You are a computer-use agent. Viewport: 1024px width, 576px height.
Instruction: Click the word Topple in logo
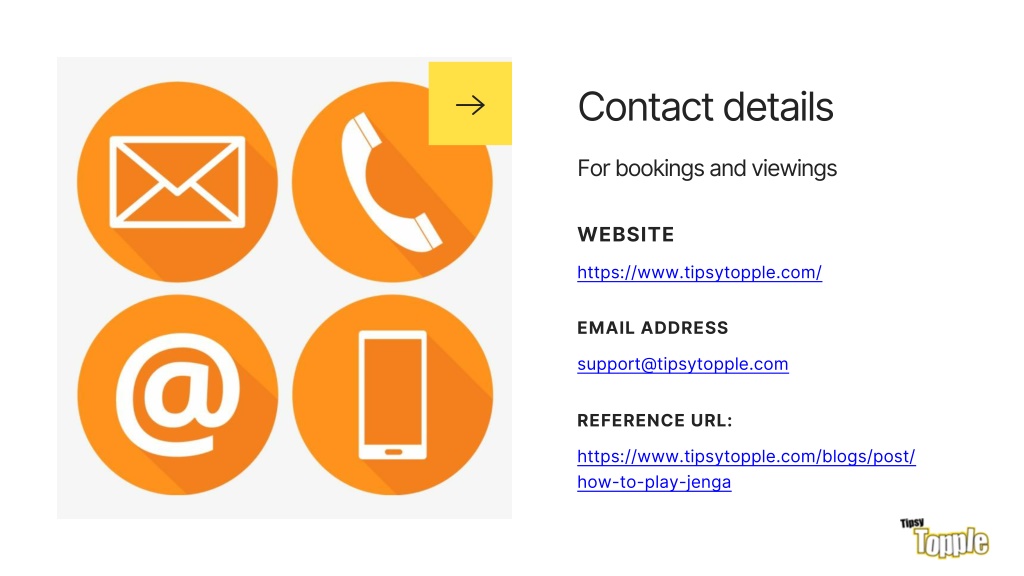(952, 542)
